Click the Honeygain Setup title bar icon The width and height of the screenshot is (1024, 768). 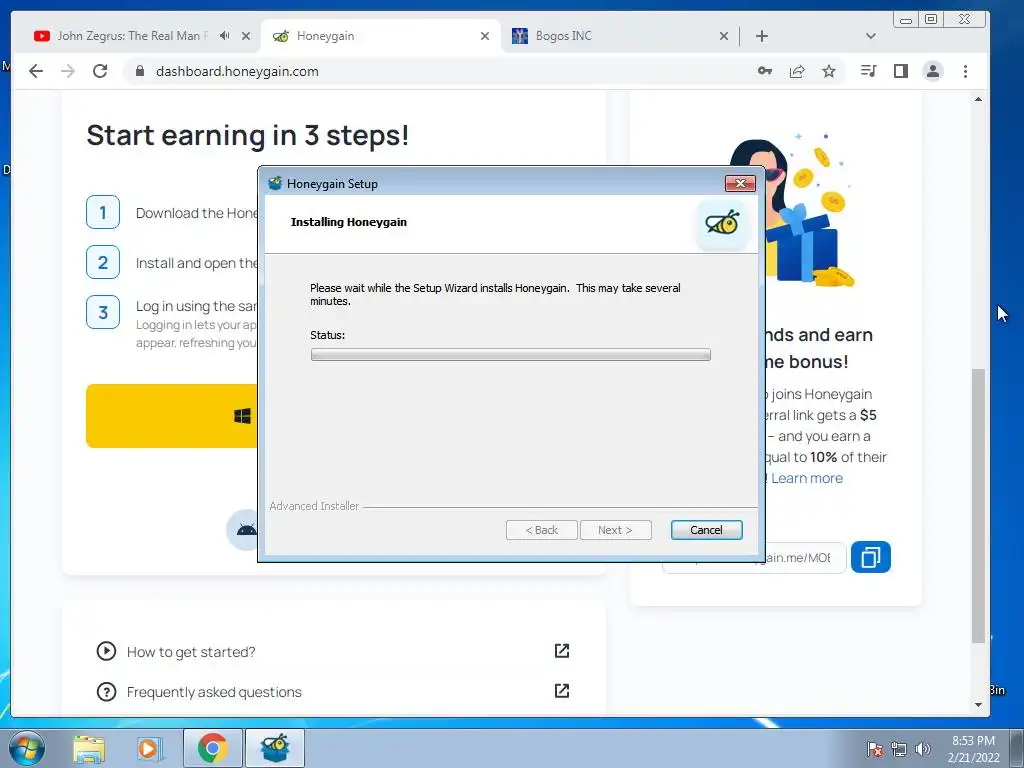tap(276, 184)
